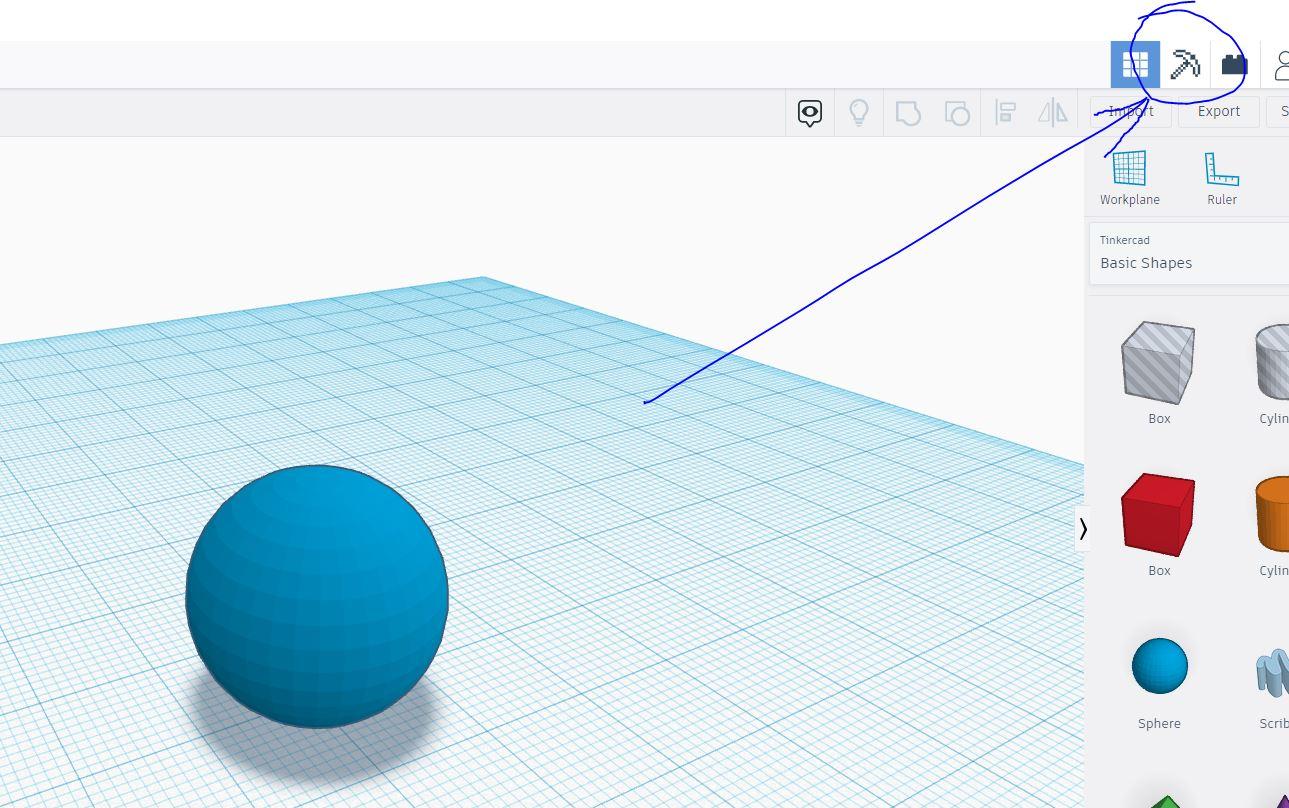
Task: Select the striped hole Box shape
Action: pyautogui.click(x=1157, y=362)
